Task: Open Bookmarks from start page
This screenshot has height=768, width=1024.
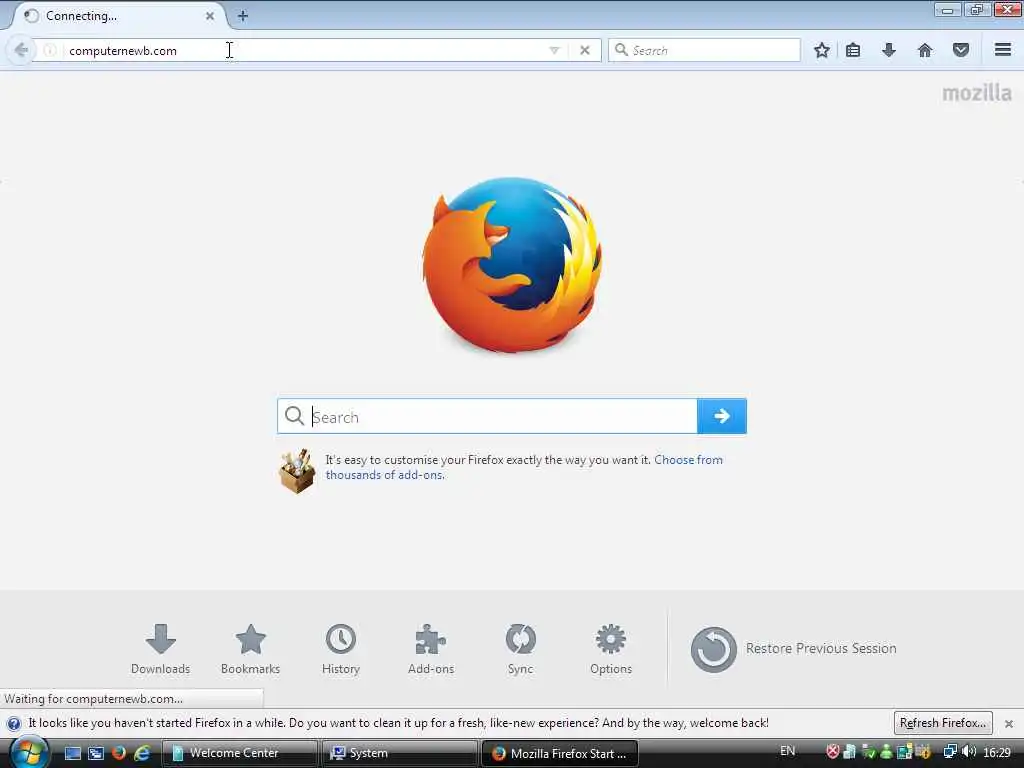Action: click(250, 649)
